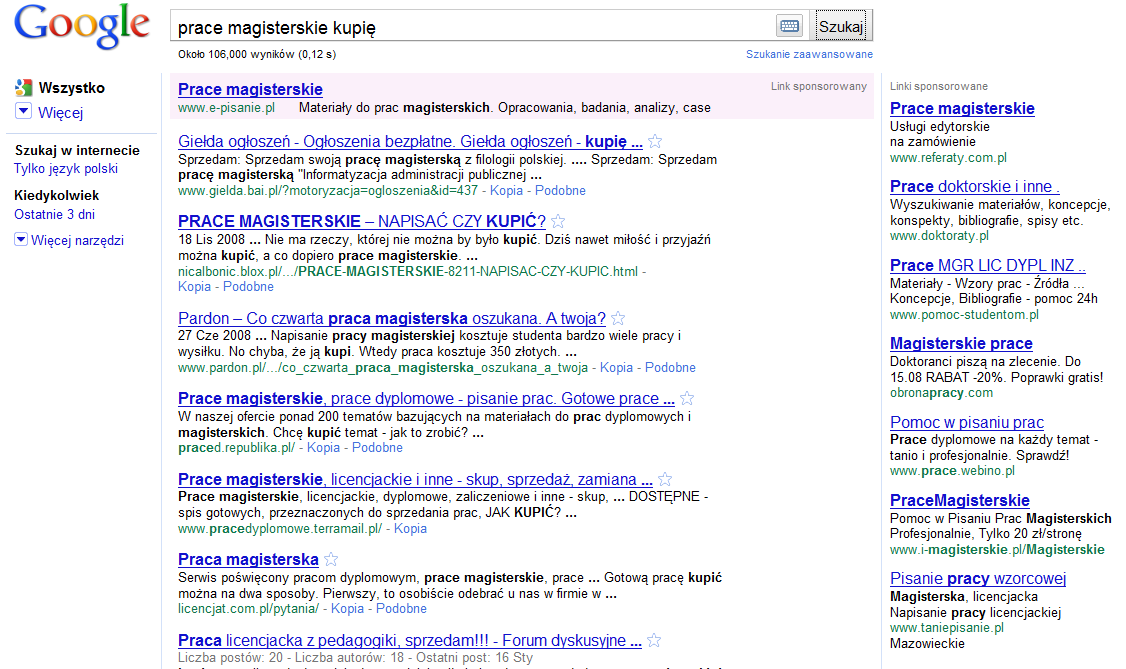Expand the Więcej arrow under Wszystko
This screenshot has width=1126, height=669.
(23, 111)
